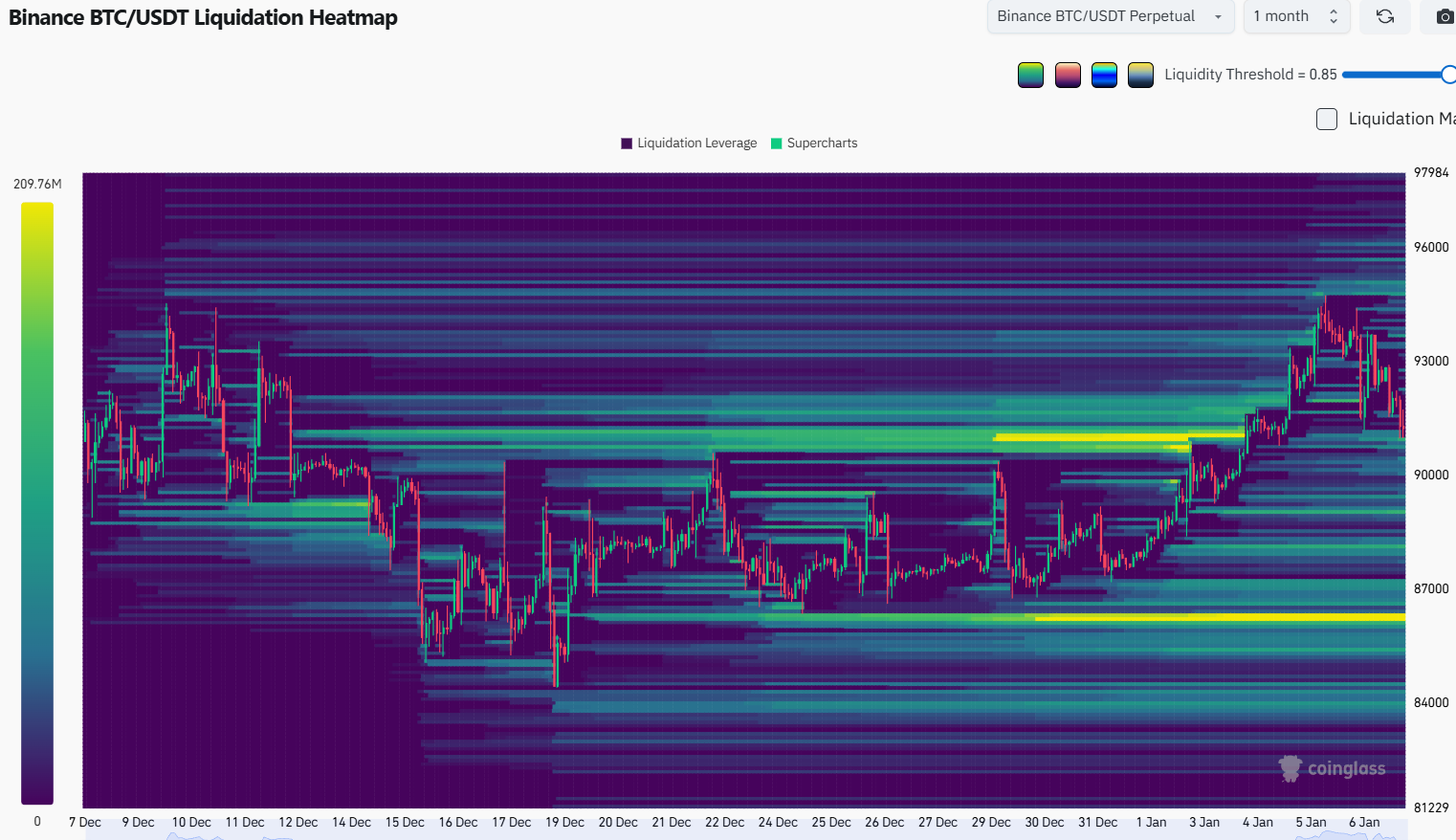Click the coinglass watermark logo
1456x840 pixels.
[1332, 768]
